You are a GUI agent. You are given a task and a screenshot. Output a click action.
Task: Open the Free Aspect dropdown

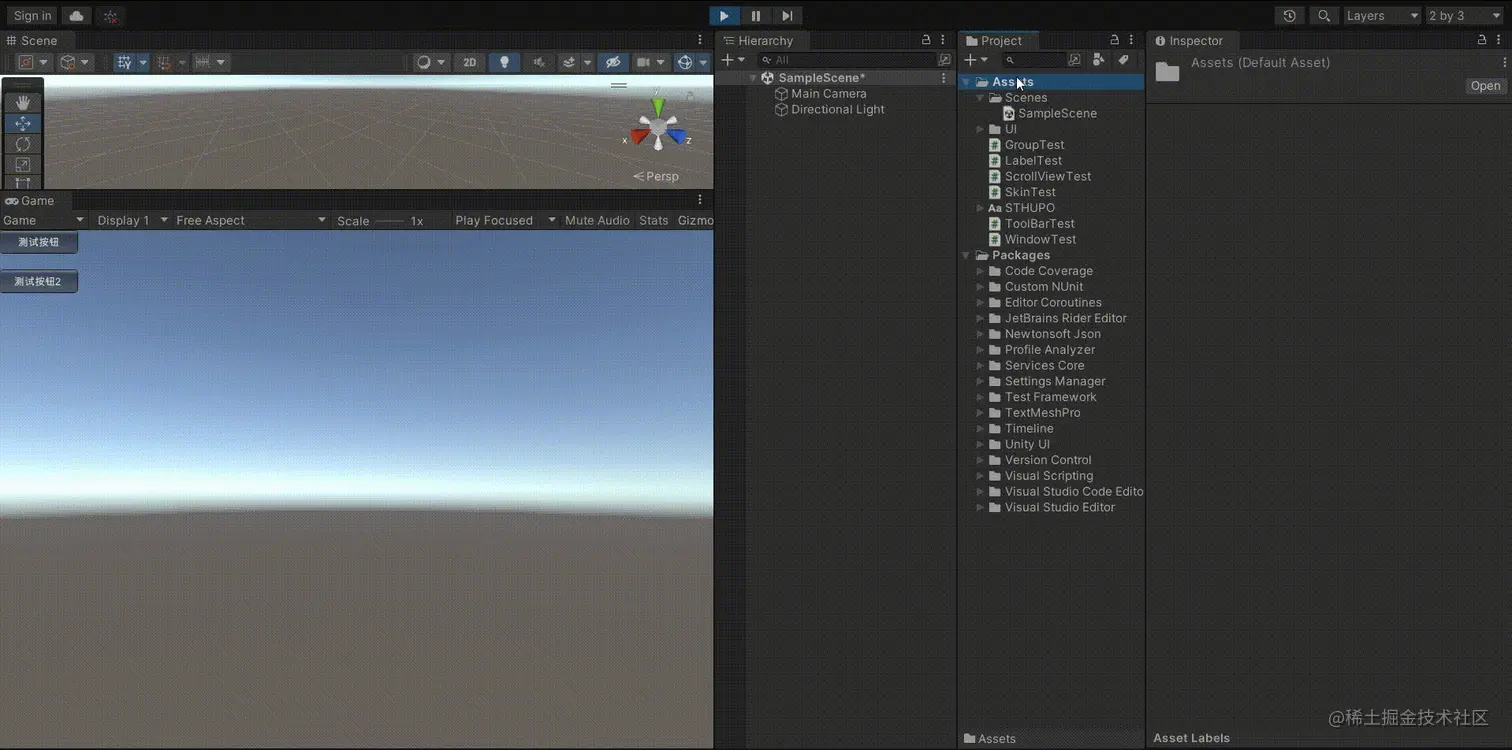point(250,220)
